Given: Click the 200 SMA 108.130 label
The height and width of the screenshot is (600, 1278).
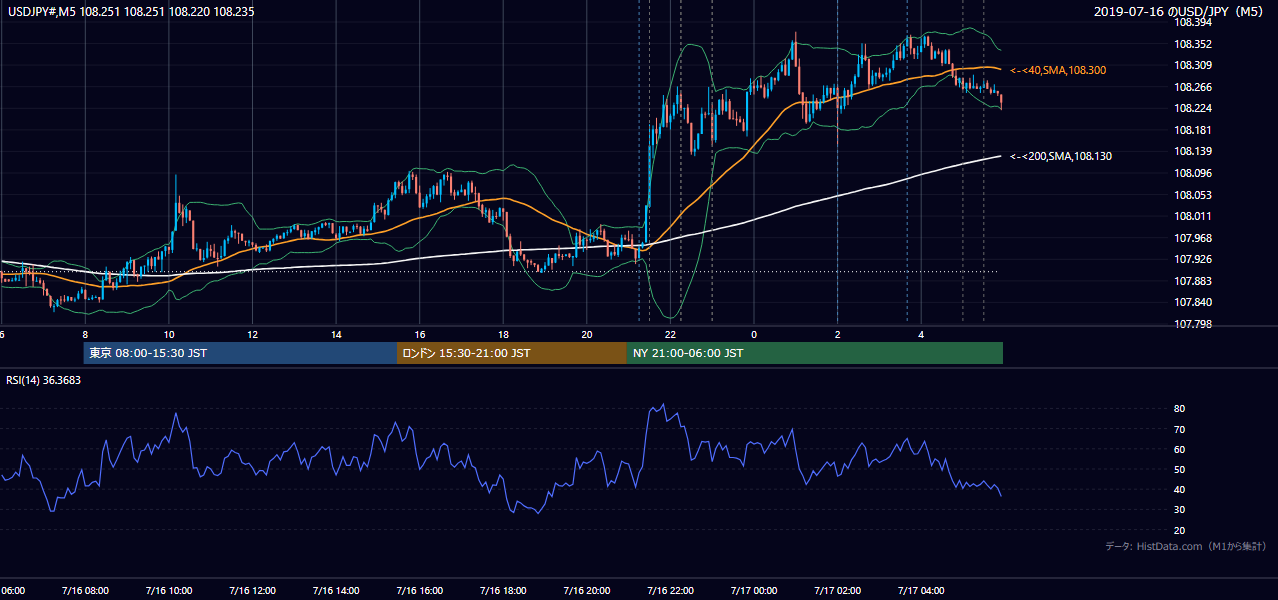Looking at the screenshot, I should (x=1060, y=156).
